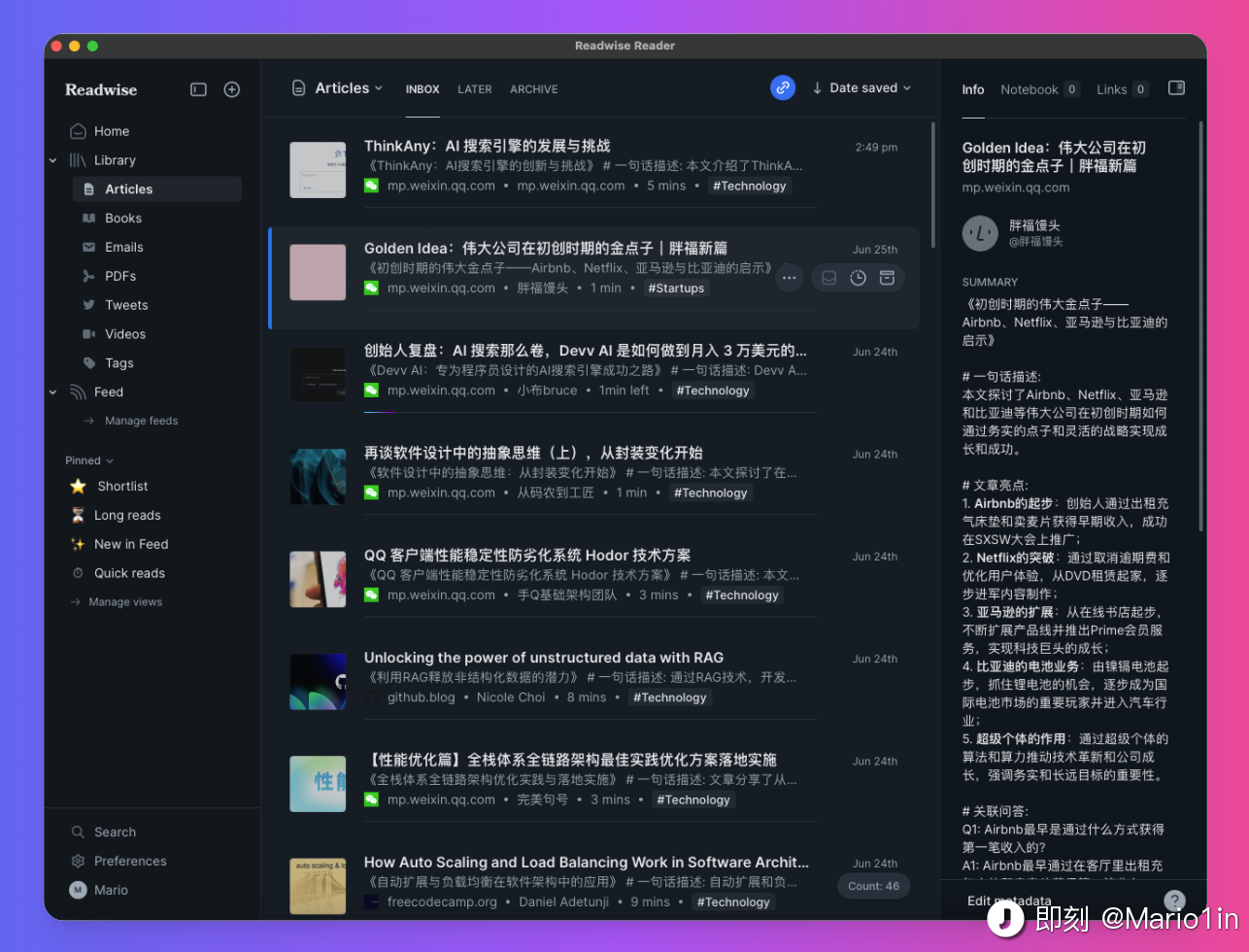Viewport: 1249px width, 952px height.
Task: Open the help question mark button
Action: pyautogui.click(x=1174, y=900)
